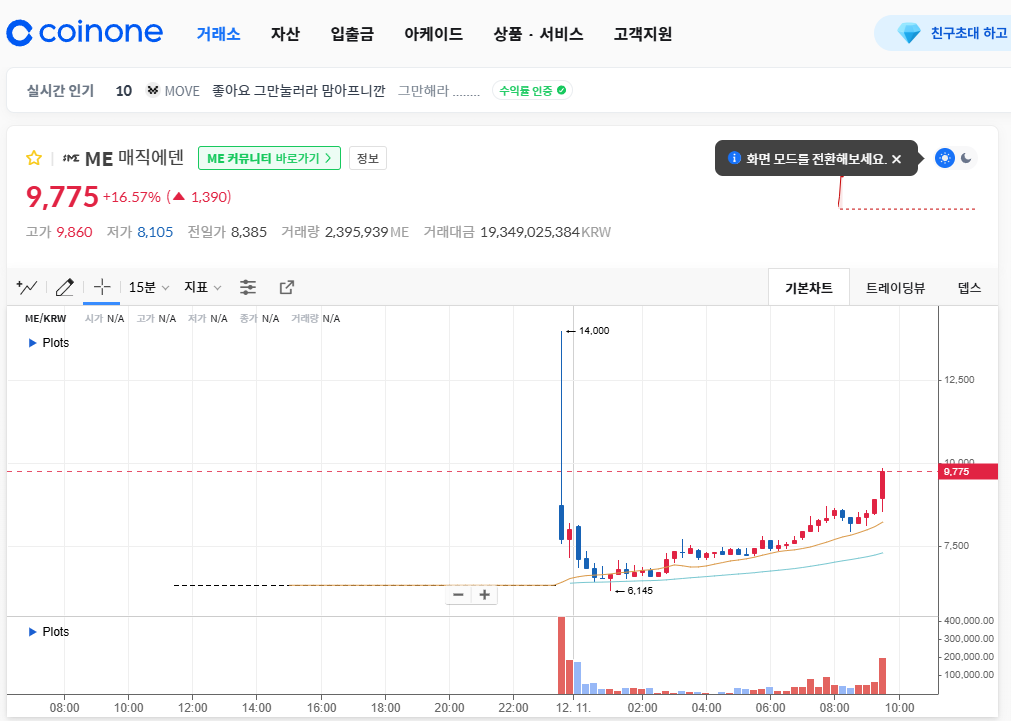This screenshot has width=1011, height=721.
Task: Click the ME coin logo icon
Action: [x=71, y=158]
